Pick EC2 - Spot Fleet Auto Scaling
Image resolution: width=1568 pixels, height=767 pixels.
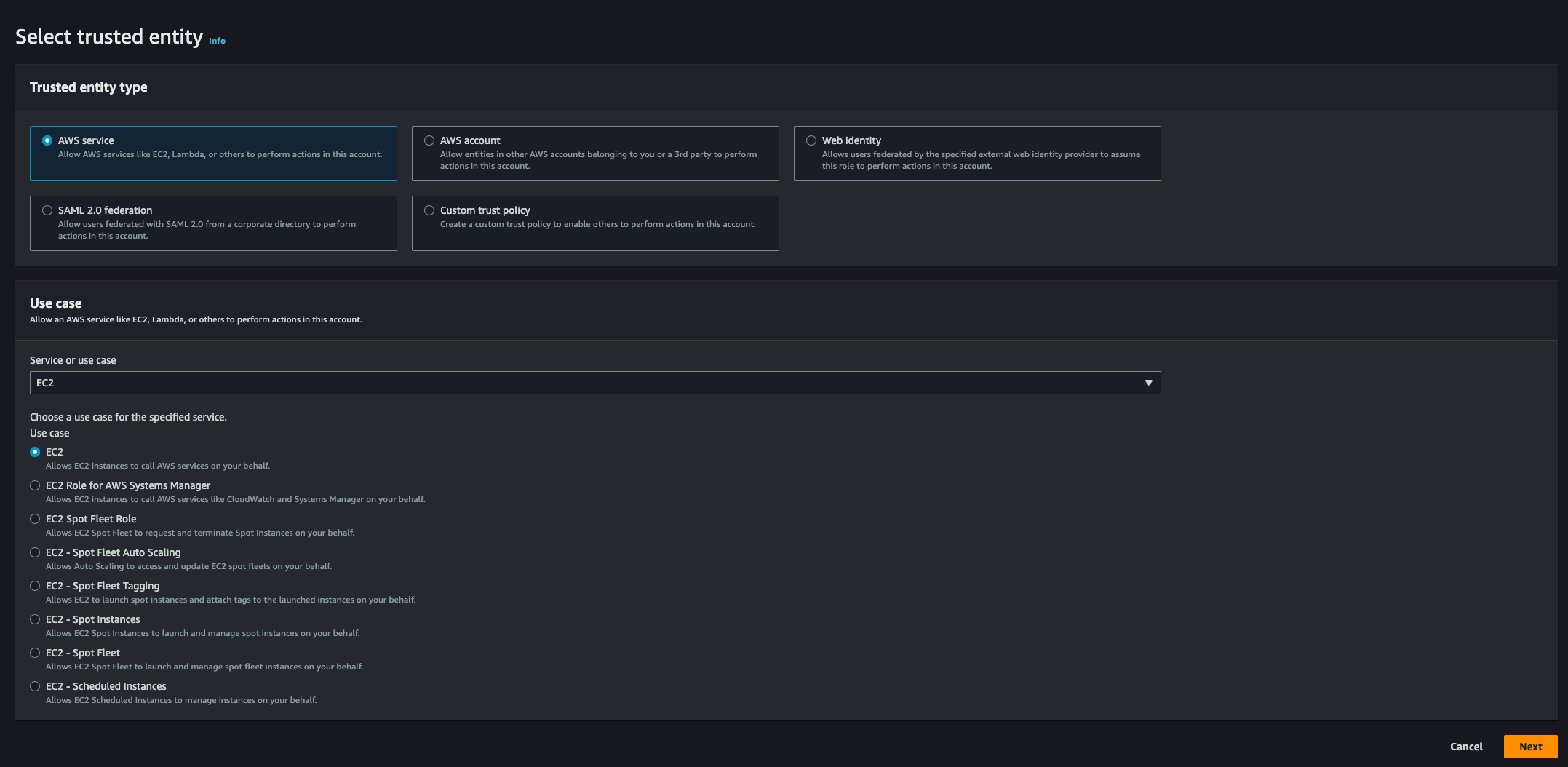click(x=35, y=552)
